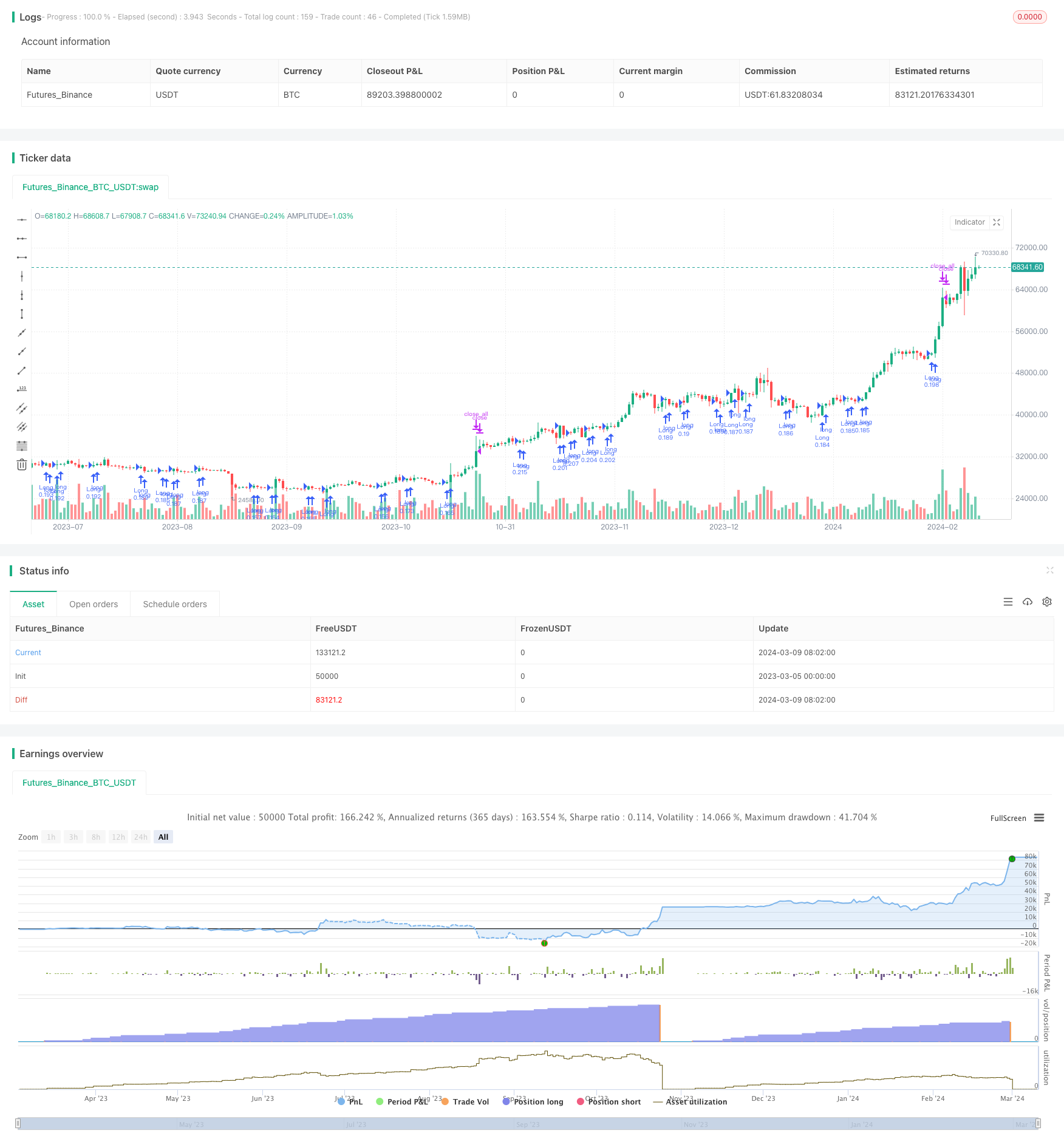
Task: Select the parallel straight lines tool
Action: click(x=22, y=427)
